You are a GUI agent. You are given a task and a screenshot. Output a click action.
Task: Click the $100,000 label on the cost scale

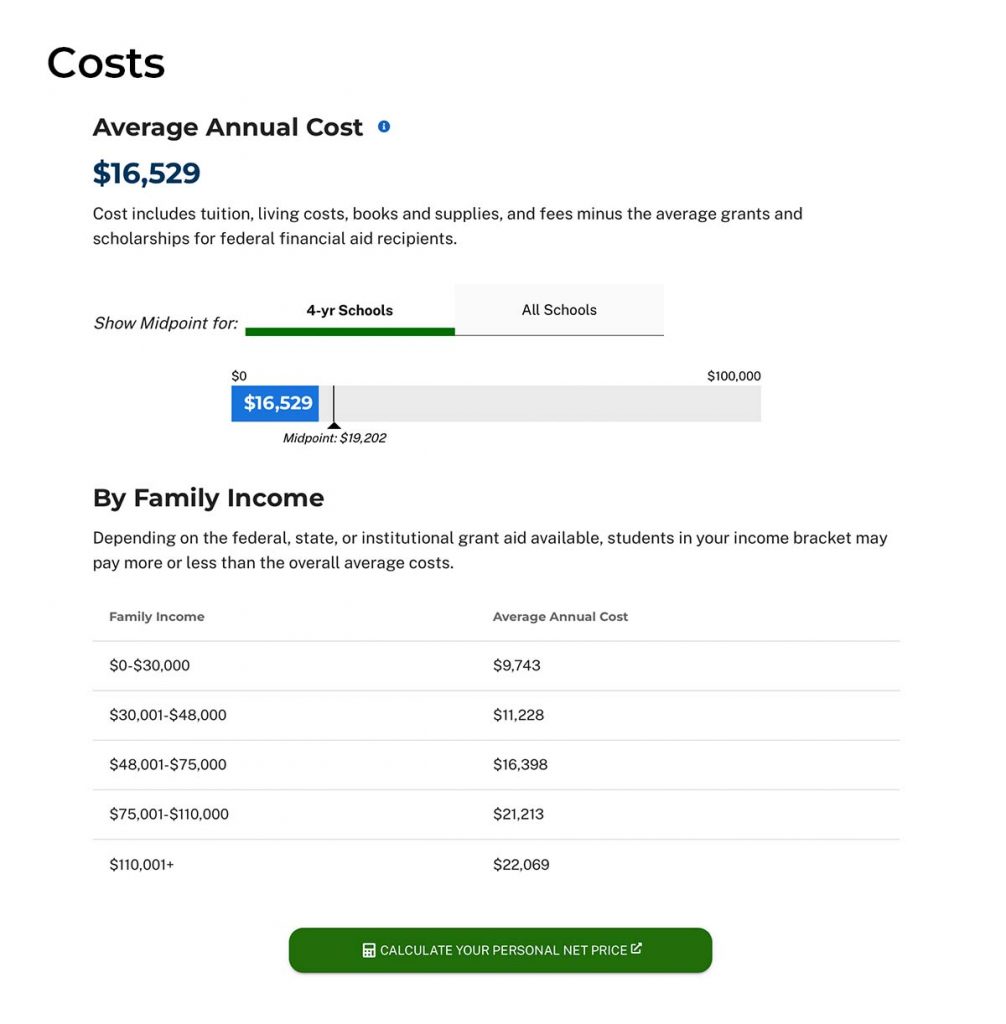pyautogui.click(x=733, y=376)
